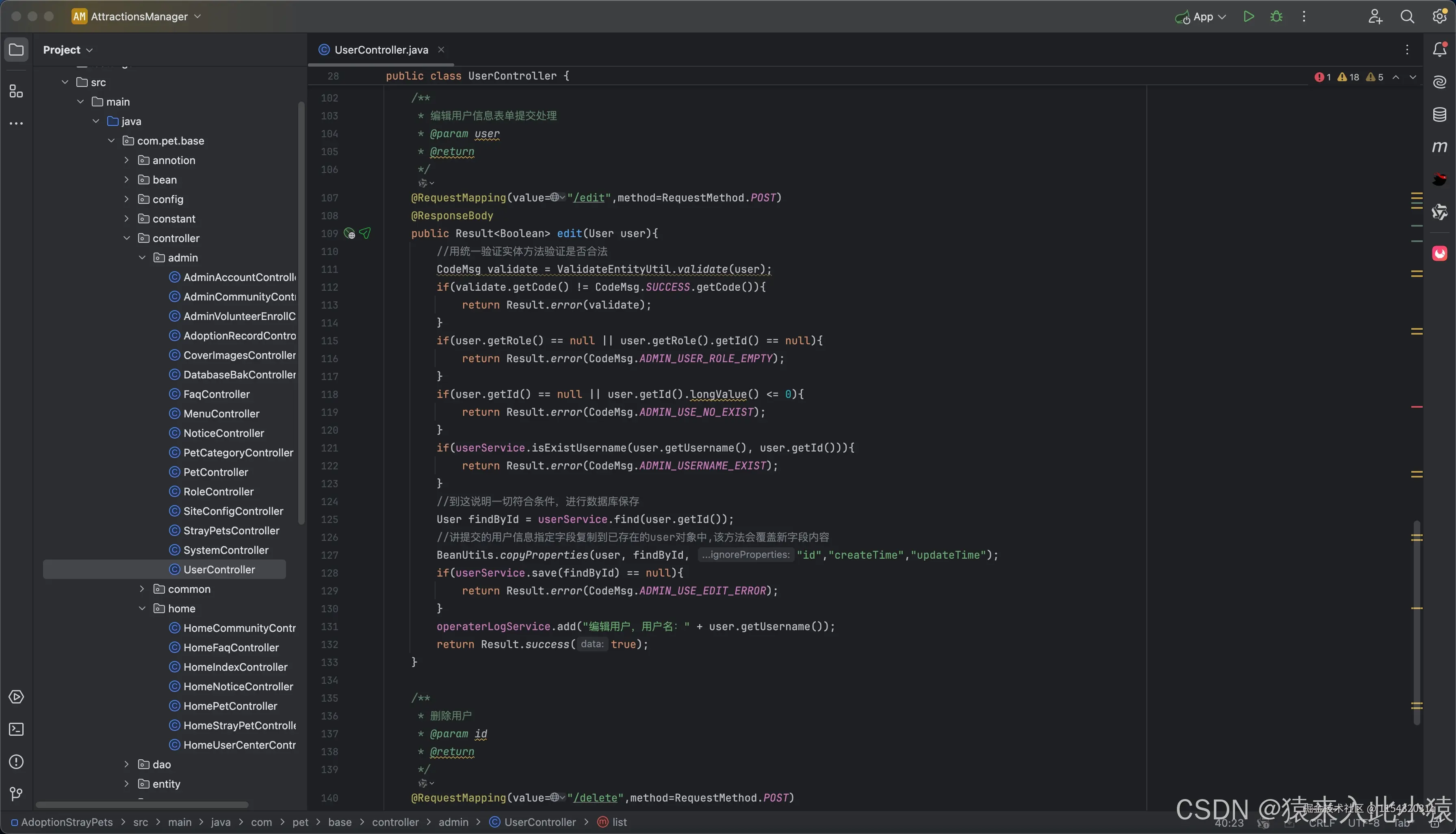The width and height of the screenshot is (1456, 834).
Task: Open the AttractionsManager project dropdown
Action: pos(136,17)
